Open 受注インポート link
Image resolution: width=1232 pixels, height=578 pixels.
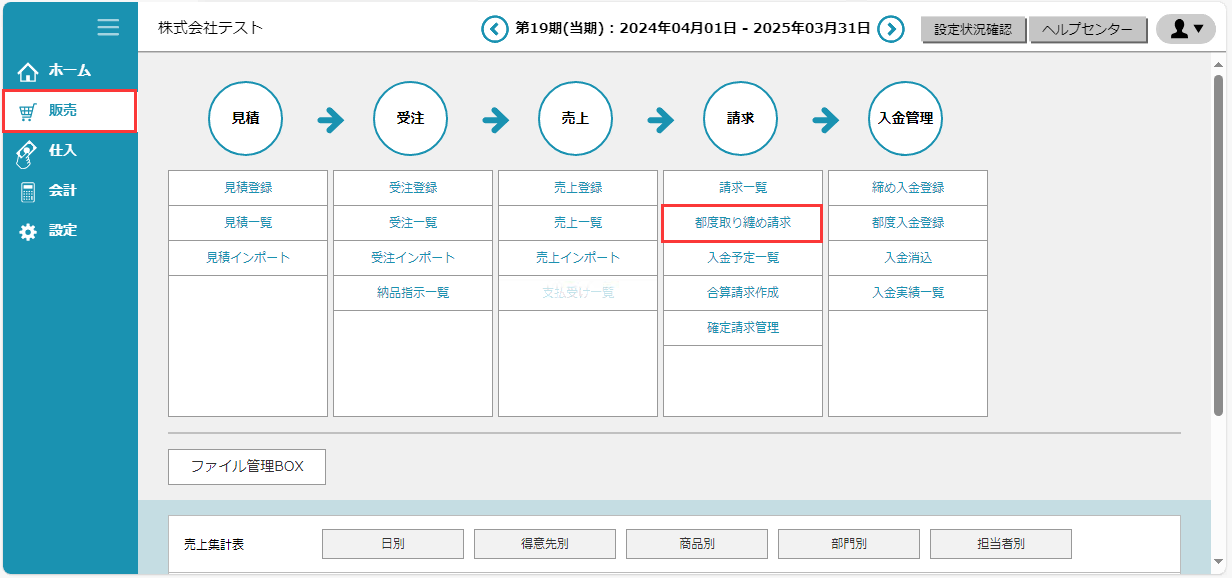point(413,258)
